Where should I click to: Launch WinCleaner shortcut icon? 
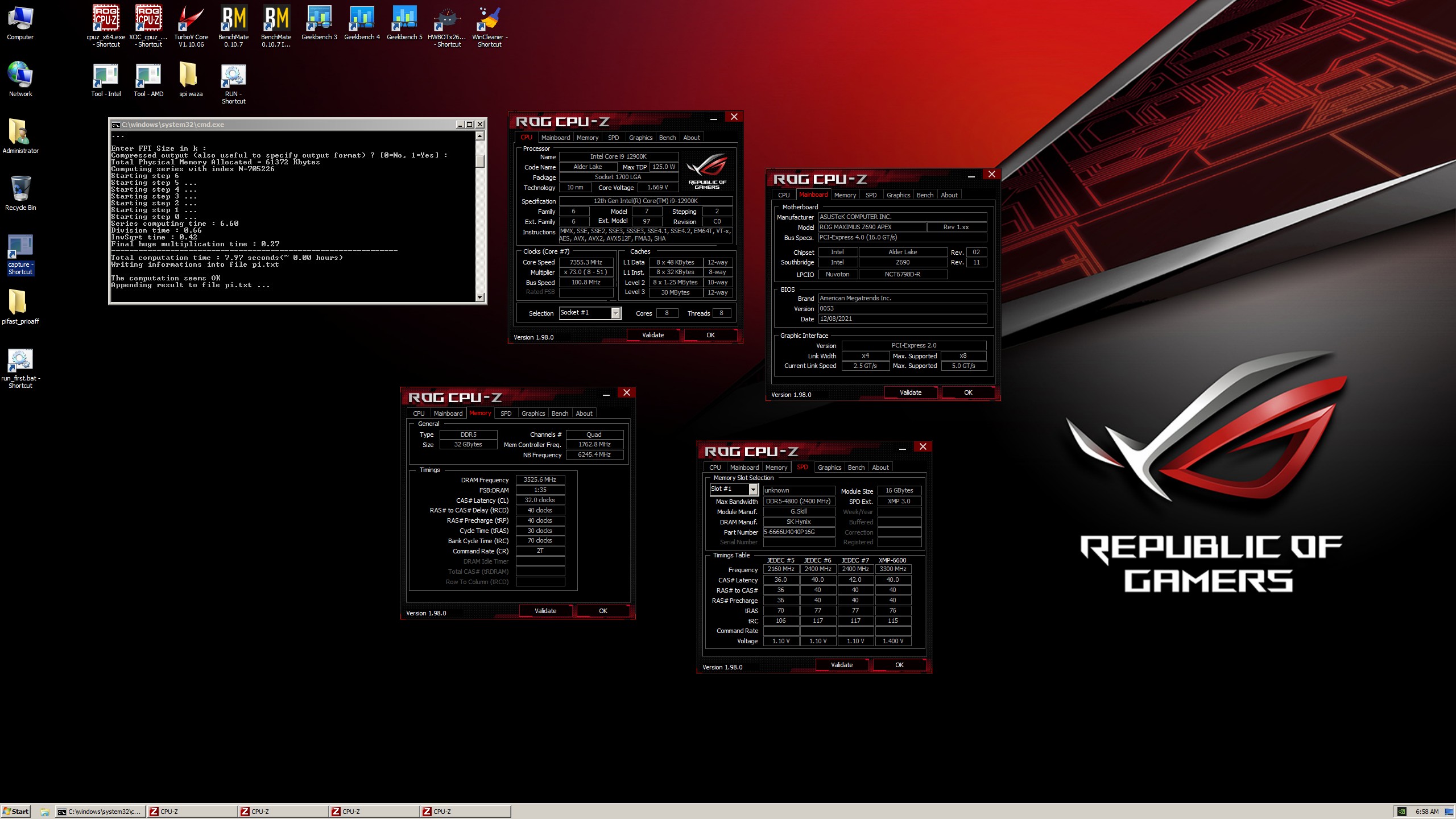click(490, 26)
